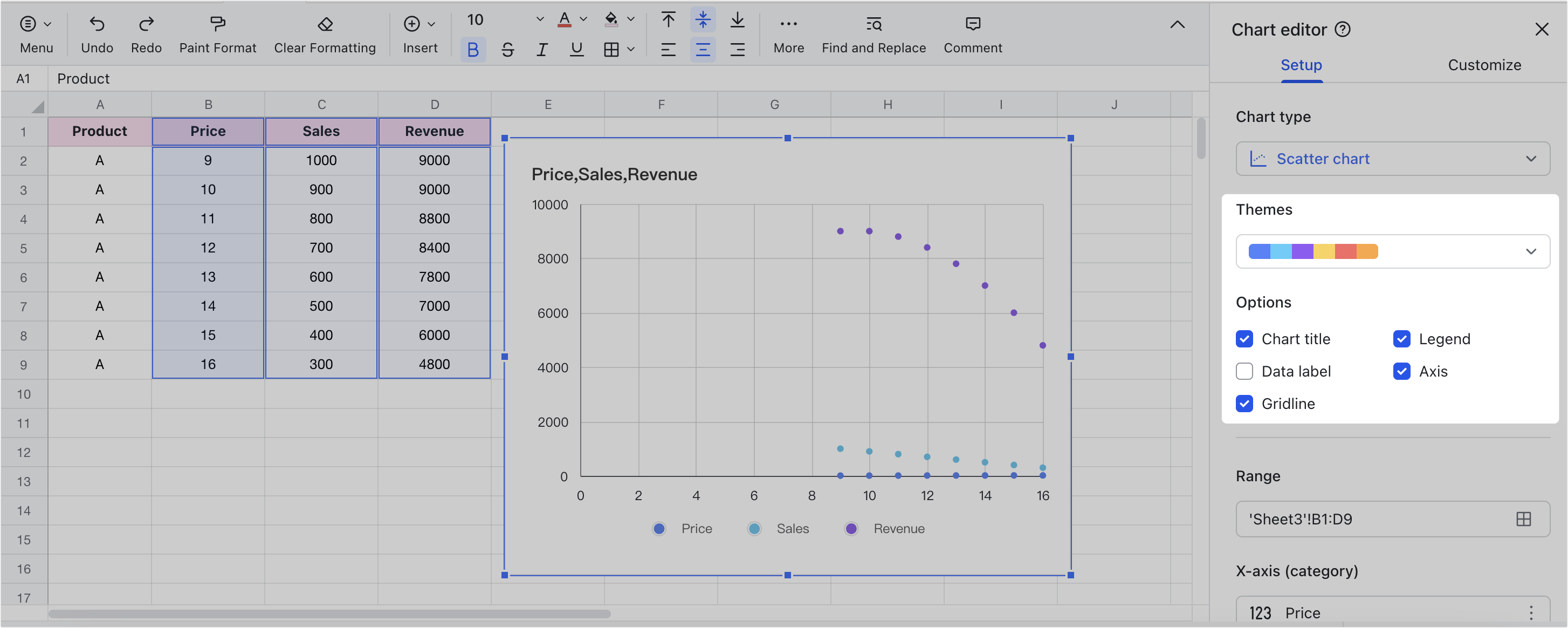Open the fill color picker arrow
The image size is (1568, 628).
tap(631, 20)
